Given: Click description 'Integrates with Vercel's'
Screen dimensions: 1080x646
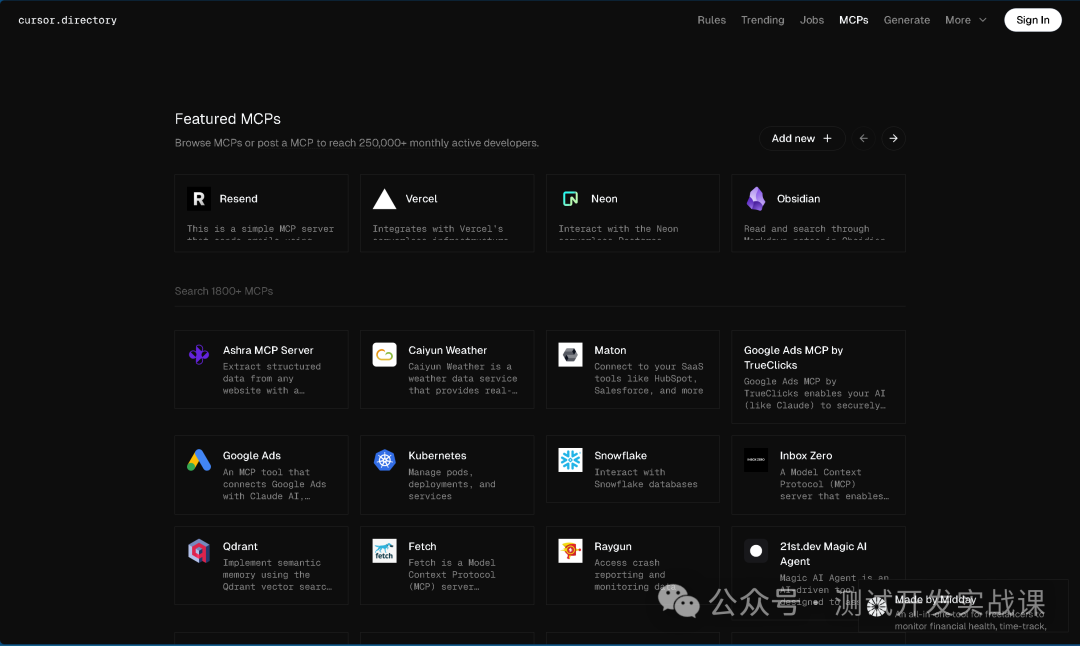Looking at the screenshot, I should 438,229.
